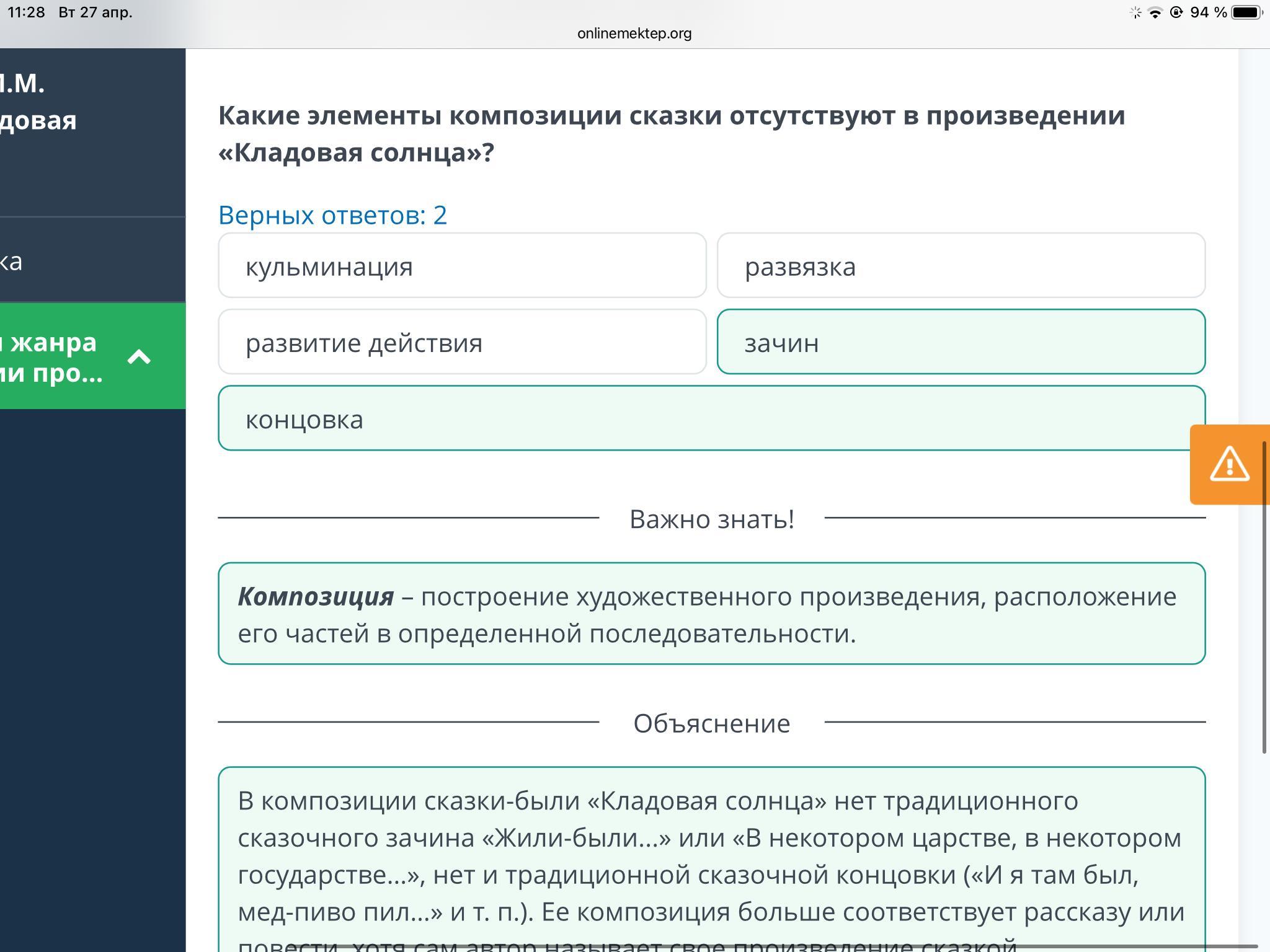Tap the 11:28 clock in status bar
Viewport: 1270px width, 952px height.
pyautogui.click(x=27, y=12)
